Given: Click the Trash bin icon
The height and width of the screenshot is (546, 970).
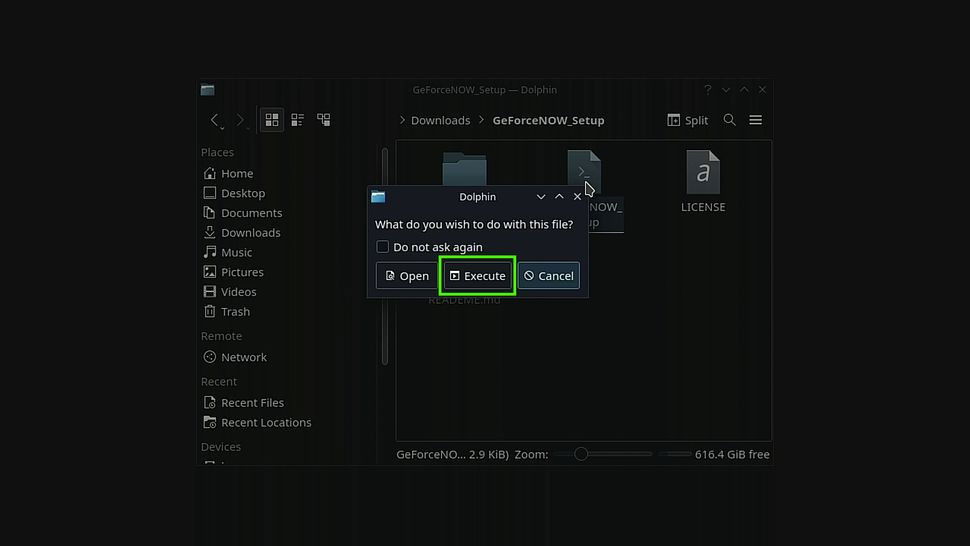Looking at the screenshot, I should point(210,311).
